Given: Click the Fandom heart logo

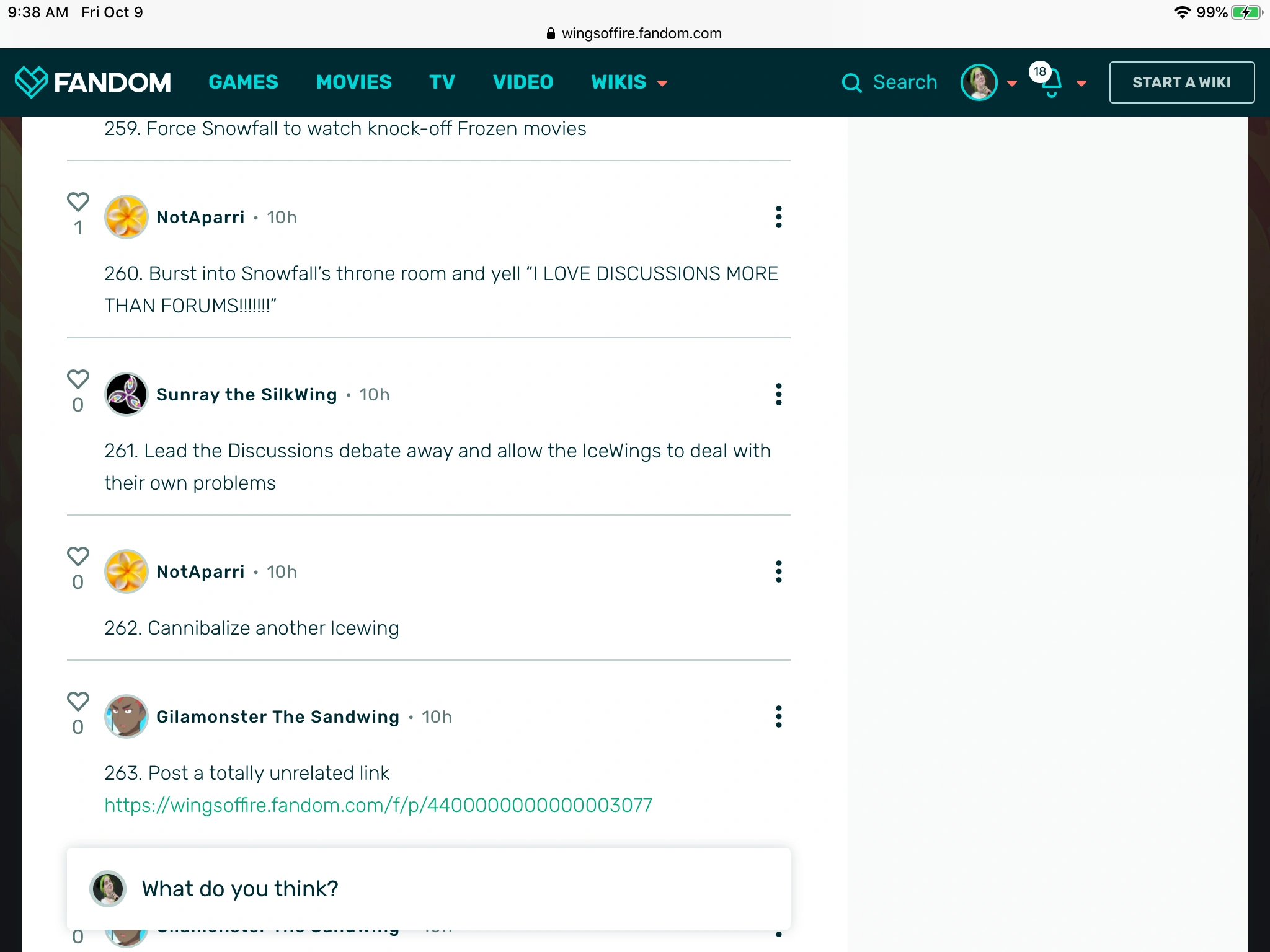Looking at the screenshot, I should 31,82.
